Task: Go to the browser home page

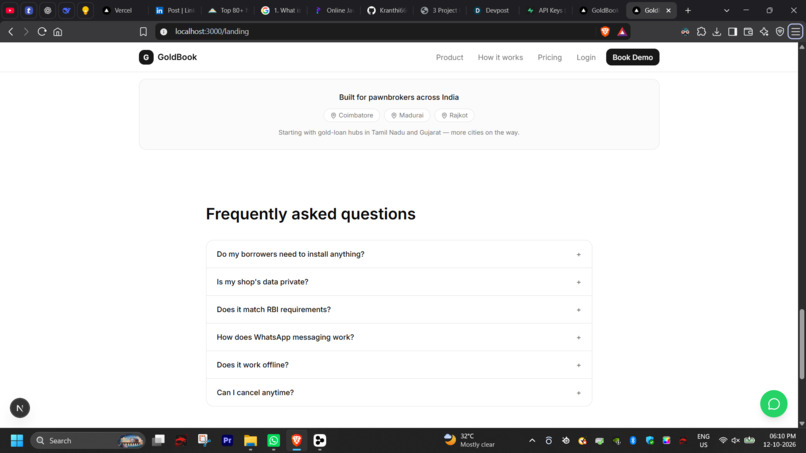Action: click(x=58, y=31)
